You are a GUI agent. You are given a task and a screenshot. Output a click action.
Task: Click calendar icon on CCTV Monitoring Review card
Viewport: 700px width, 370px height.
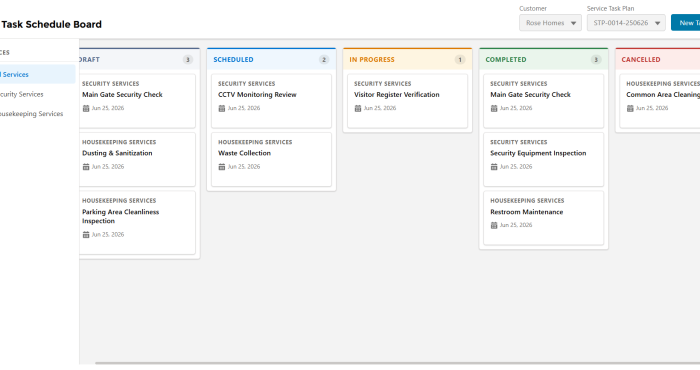(x=221, y=108)
